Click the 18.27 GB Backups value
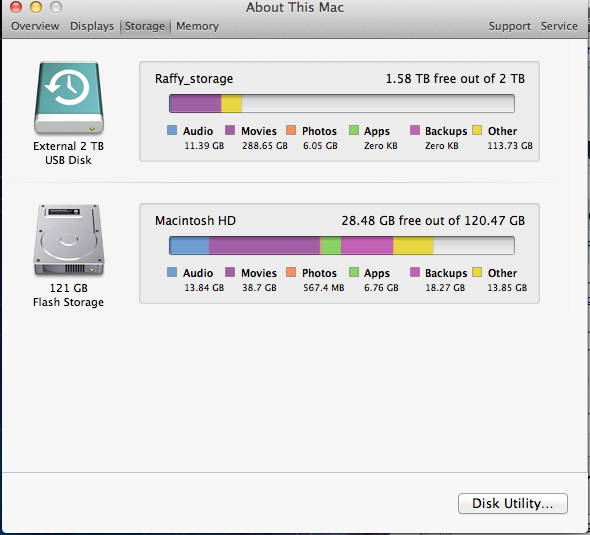This screenshot has height=535, width=590. (x=445, y=288)
